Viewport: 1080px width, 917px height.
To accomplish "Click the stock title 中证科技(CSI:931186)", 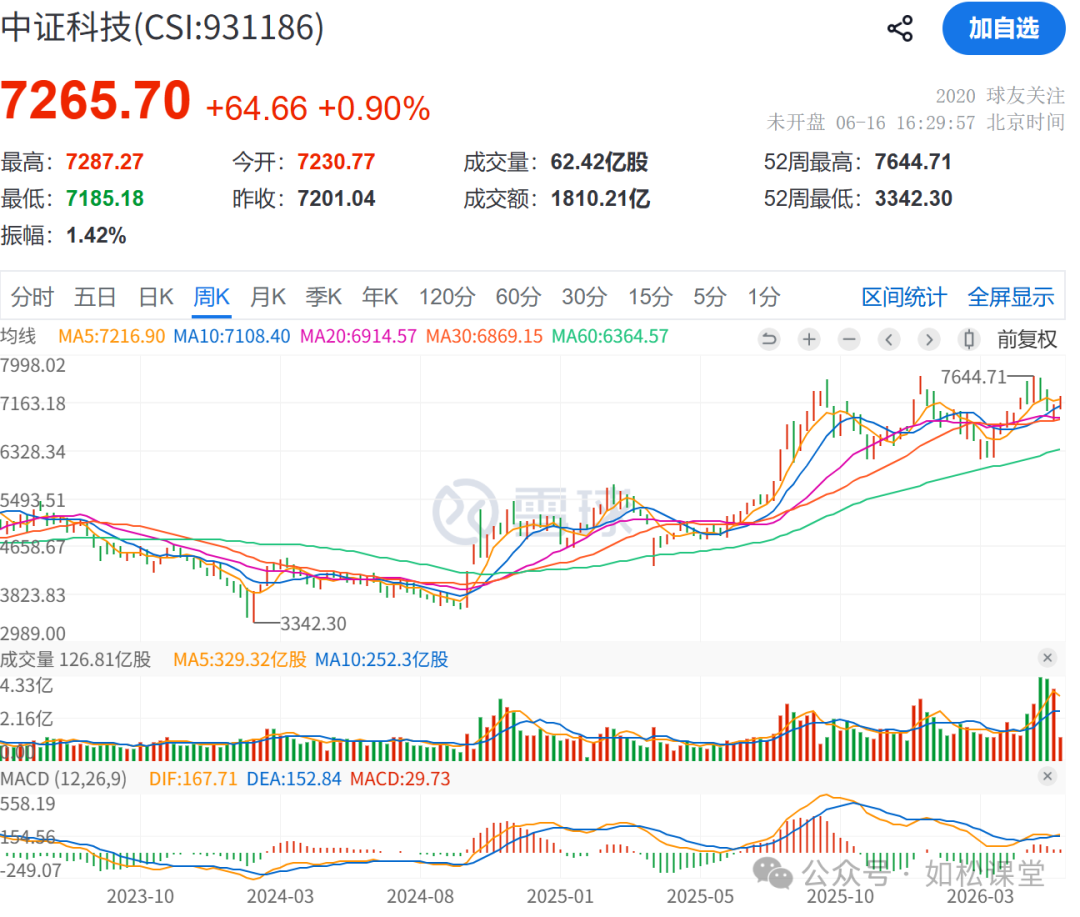I will 163,28.
